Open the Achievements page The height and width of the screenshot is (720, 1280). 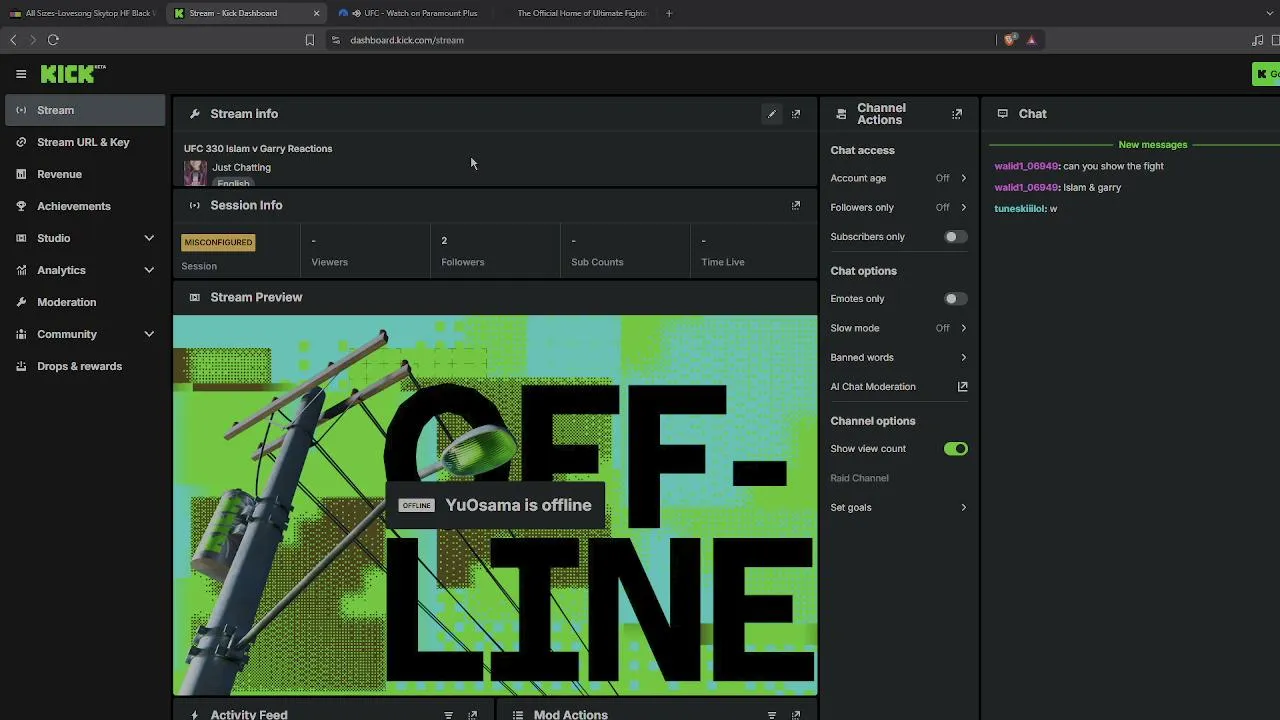[x=85, y=206]
